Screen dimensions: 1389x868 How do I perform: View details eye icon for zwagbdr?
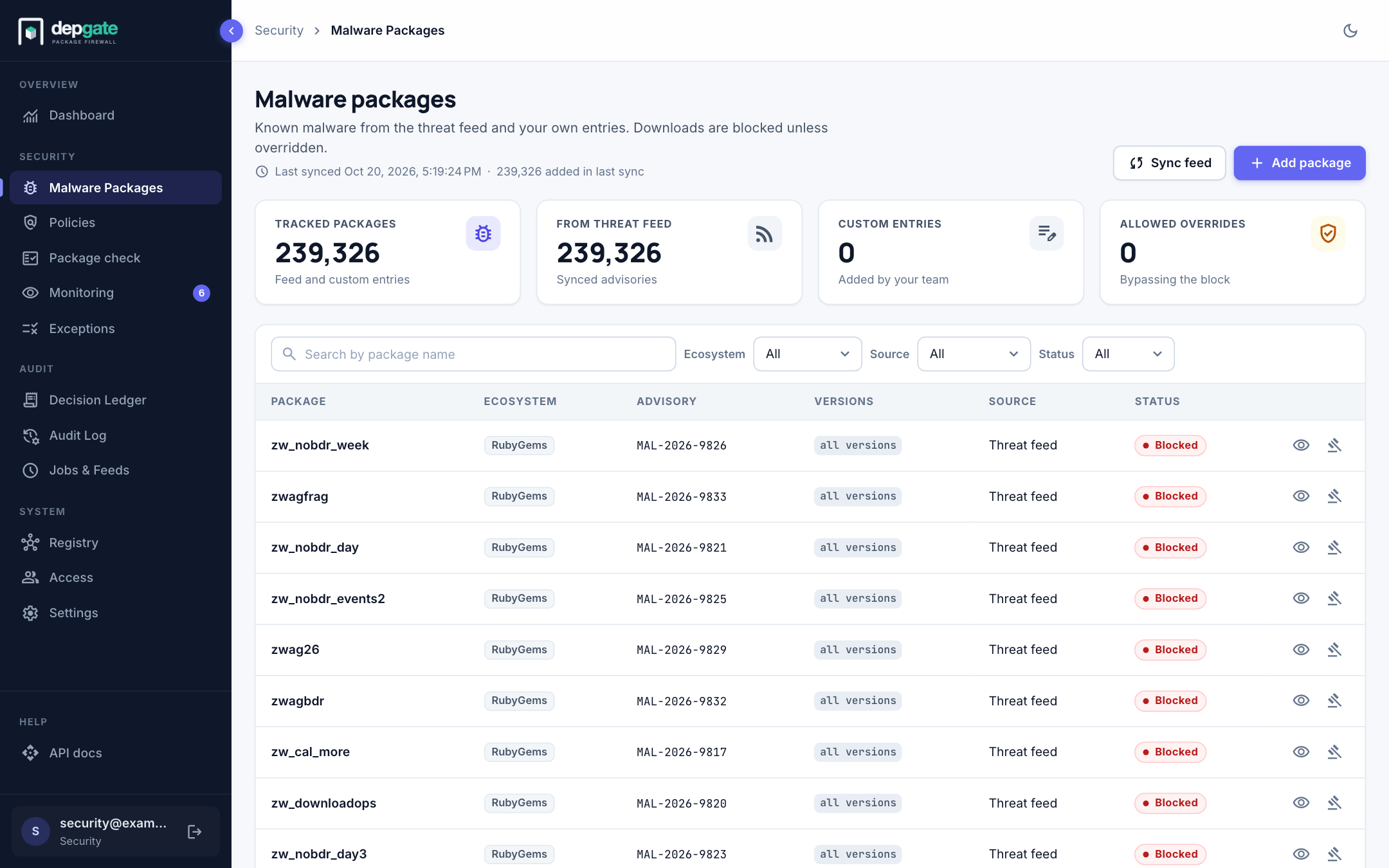coord(1301,700)
